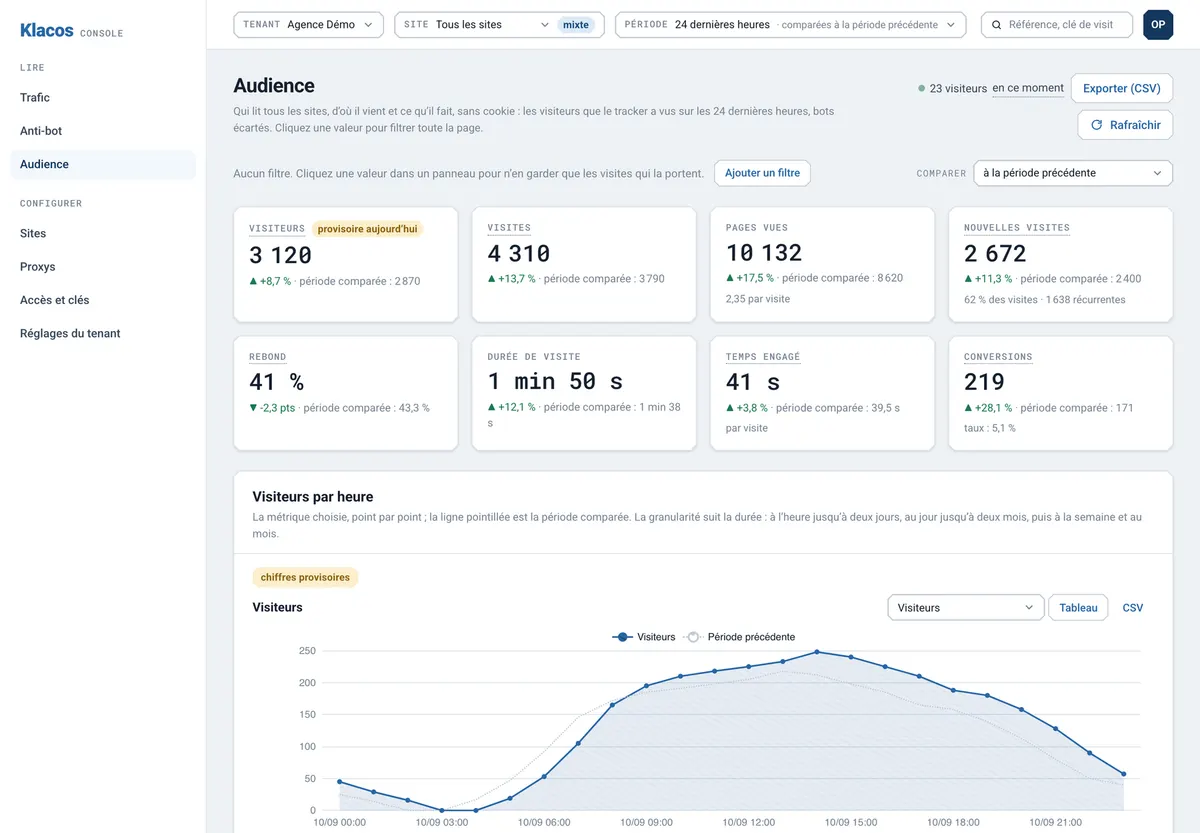1200x833 pixels.
Task: Open the Site Tous les sites dropdown
Action: click(499, 25)
